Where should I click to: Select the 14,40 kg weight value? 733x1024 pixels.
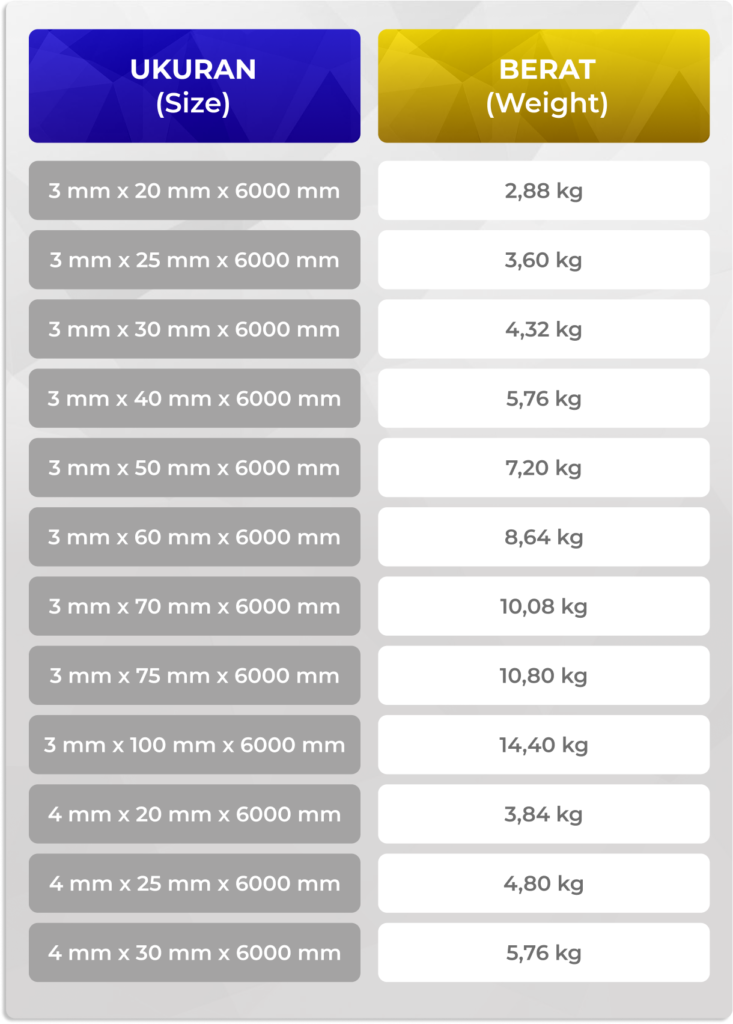tap(543, 745)
